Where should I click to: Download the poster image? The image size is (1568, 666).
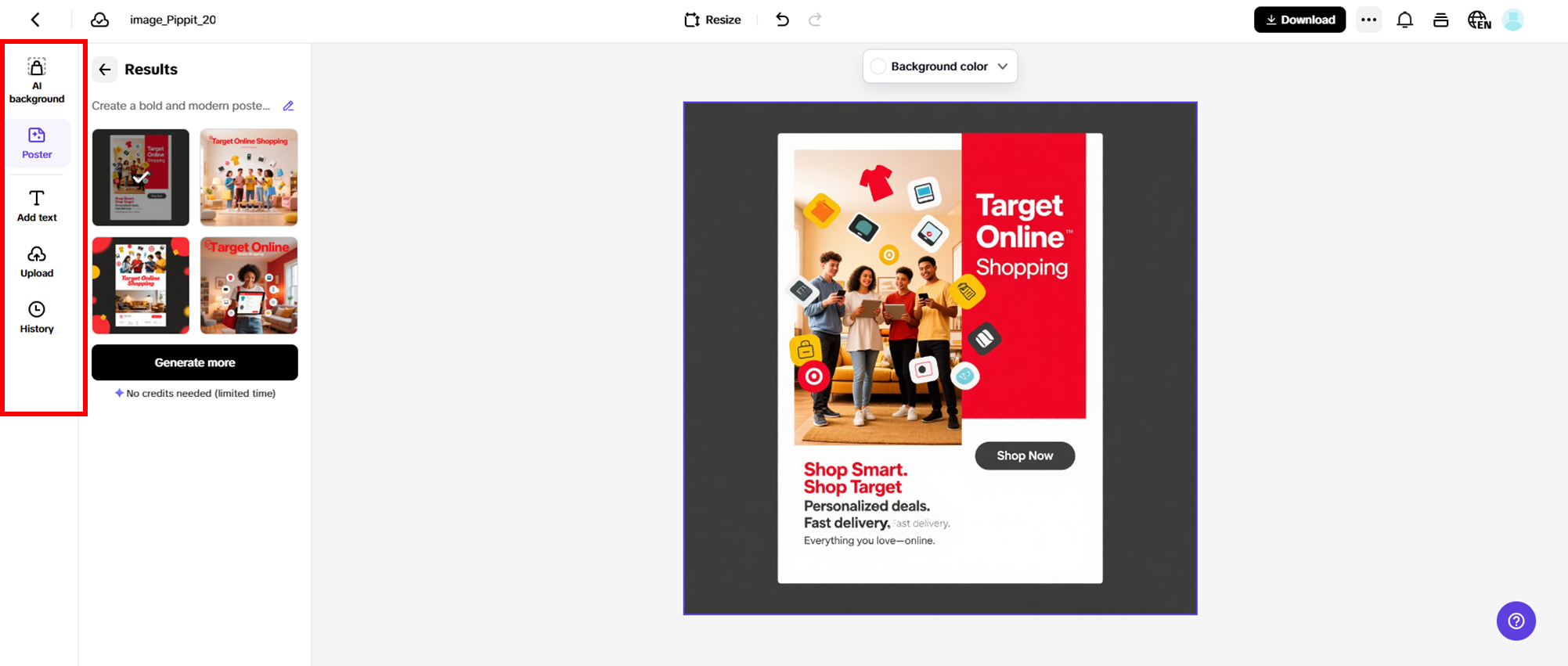[x=1299, y=20]
